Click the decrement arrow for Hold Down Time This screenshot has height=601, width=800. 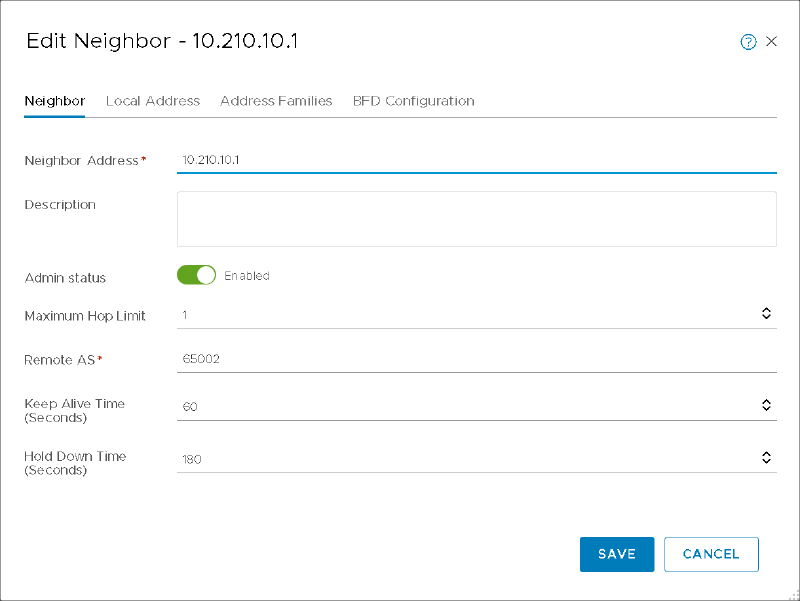[x=766, y=461]
